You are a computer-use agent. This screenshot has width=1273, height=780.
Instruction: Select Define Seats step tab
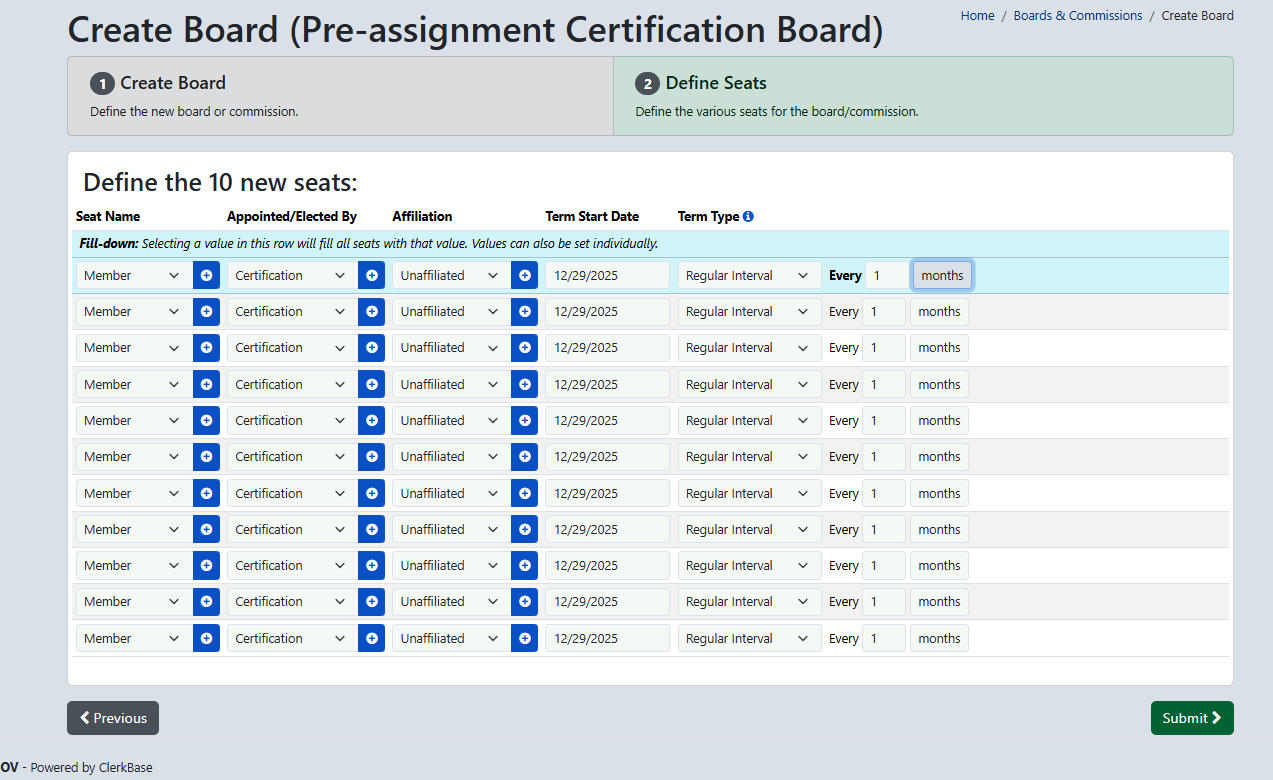click(x=923, y=96)
